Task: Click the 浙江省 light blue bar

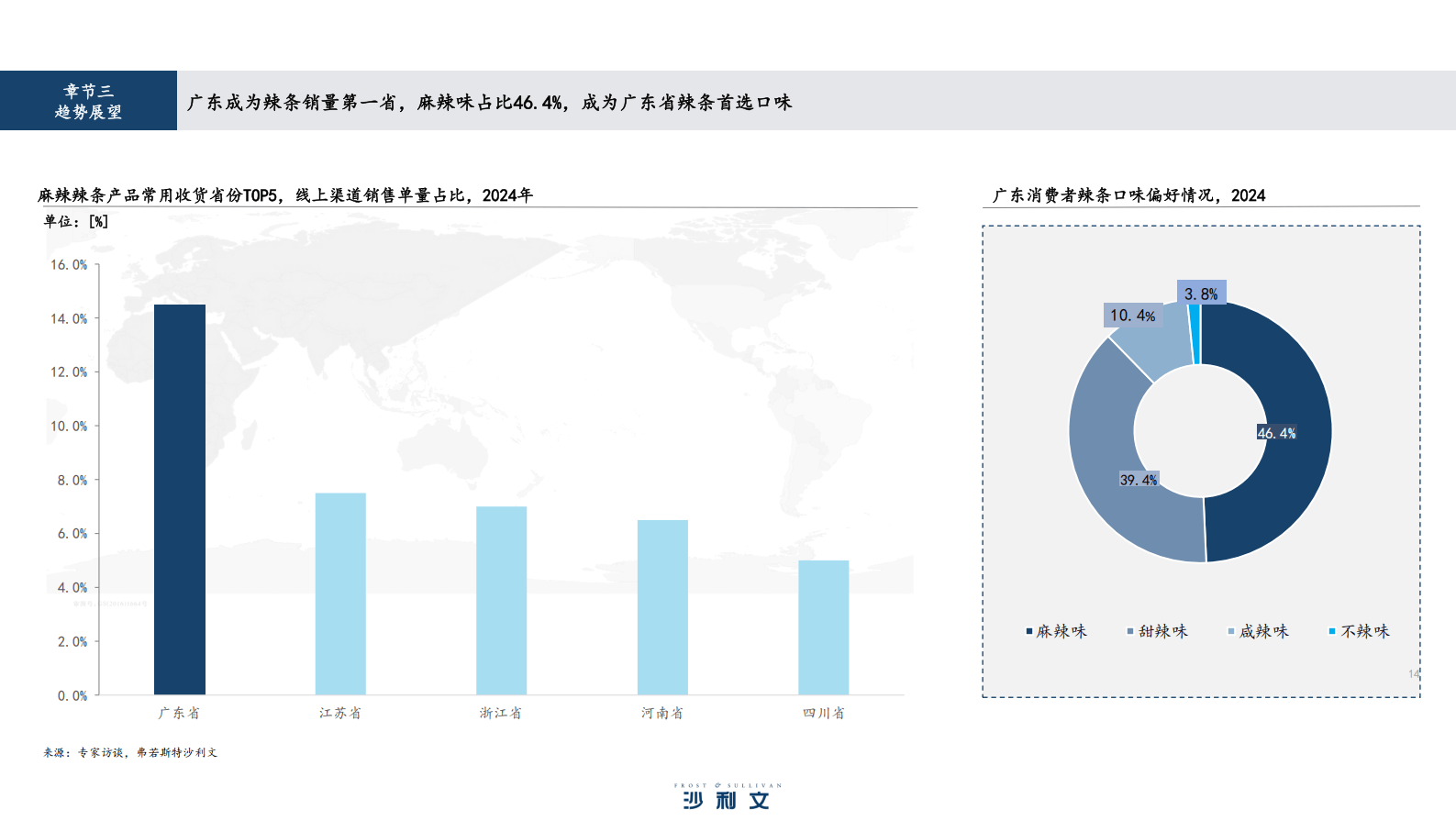Action: pyautogui.click(x=501, y=600)
